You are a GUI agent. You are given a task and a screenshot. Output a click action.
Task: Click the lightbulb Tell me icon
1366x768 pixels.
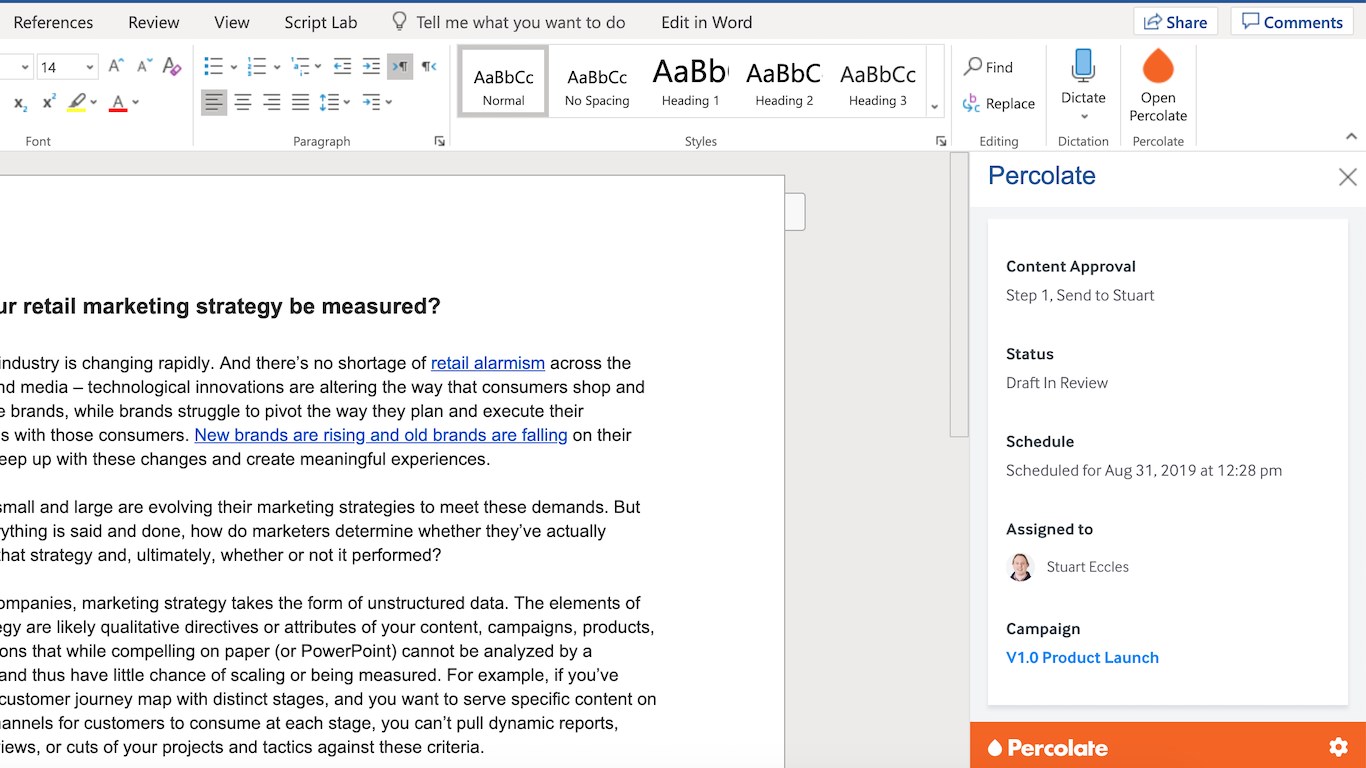(x=399, y=22)
